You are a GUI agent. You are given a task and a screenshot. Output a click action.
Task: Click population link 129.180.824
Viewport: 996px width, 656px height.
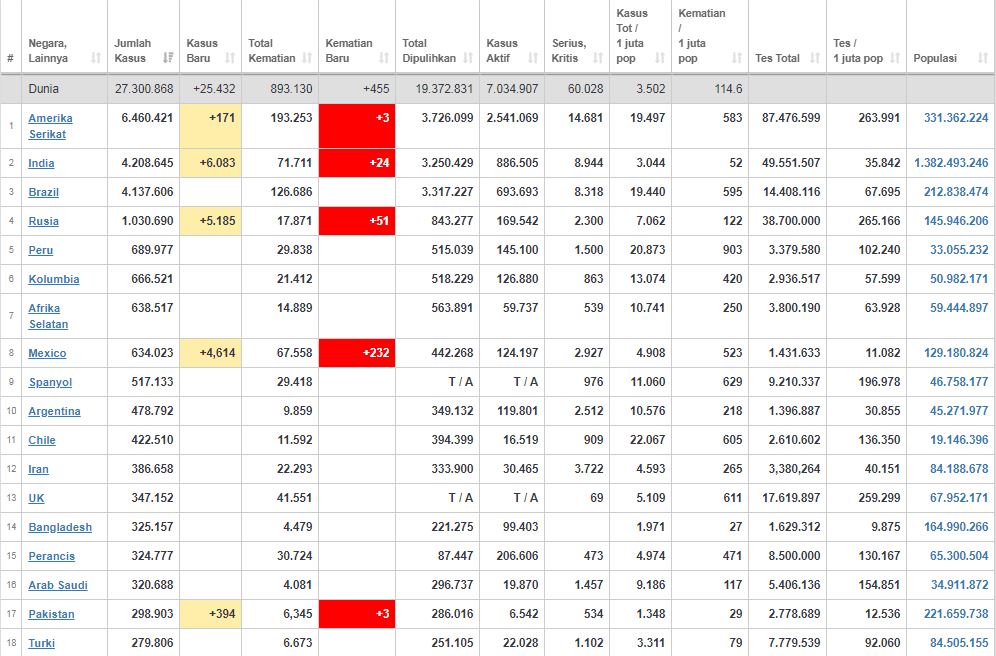[956, 352]
